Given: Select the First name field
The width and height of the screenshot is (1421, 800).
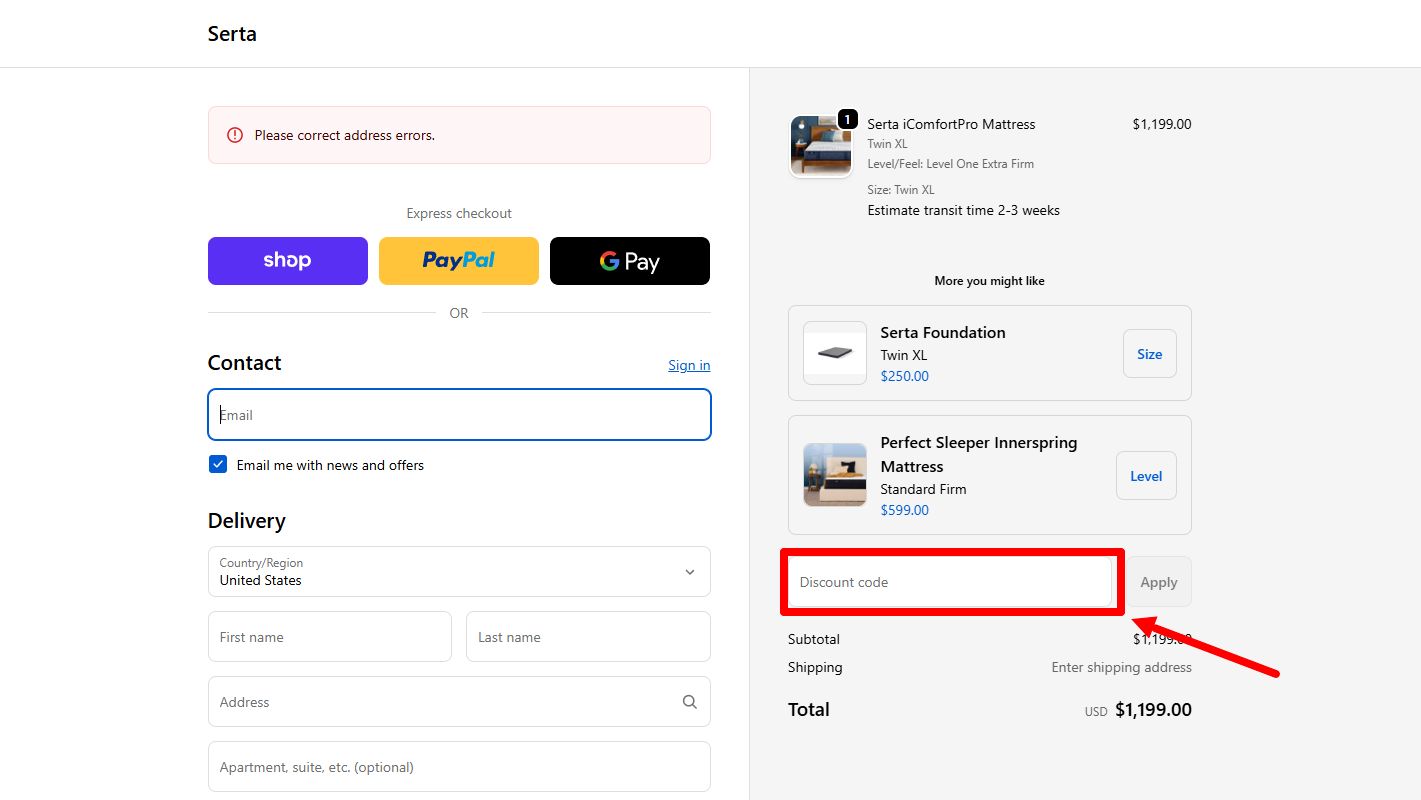Looking at the screenshot, I should tap(330, 637).
